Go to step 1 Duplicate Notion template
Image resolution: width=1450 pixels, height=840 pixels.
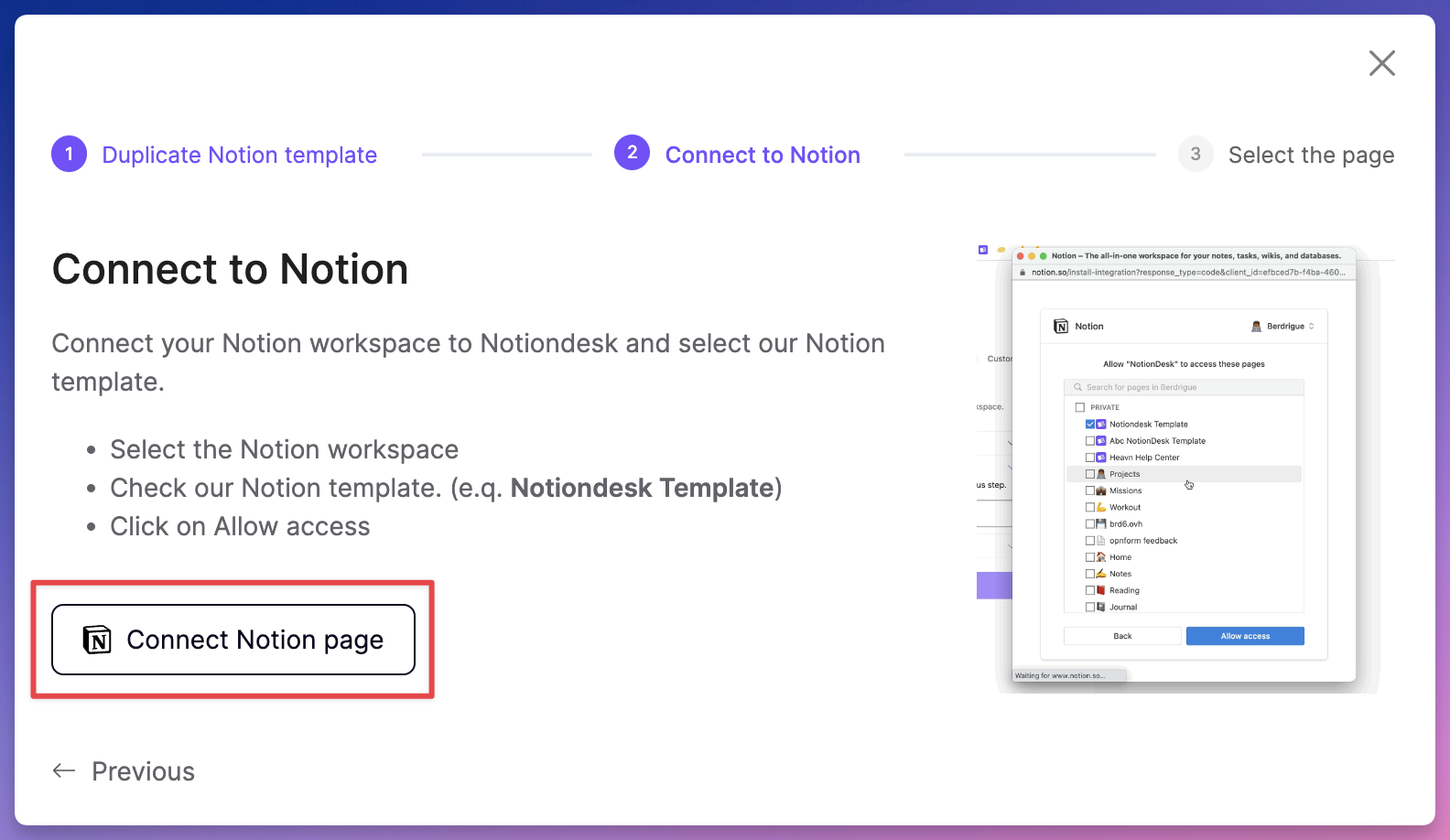(215, 155)
